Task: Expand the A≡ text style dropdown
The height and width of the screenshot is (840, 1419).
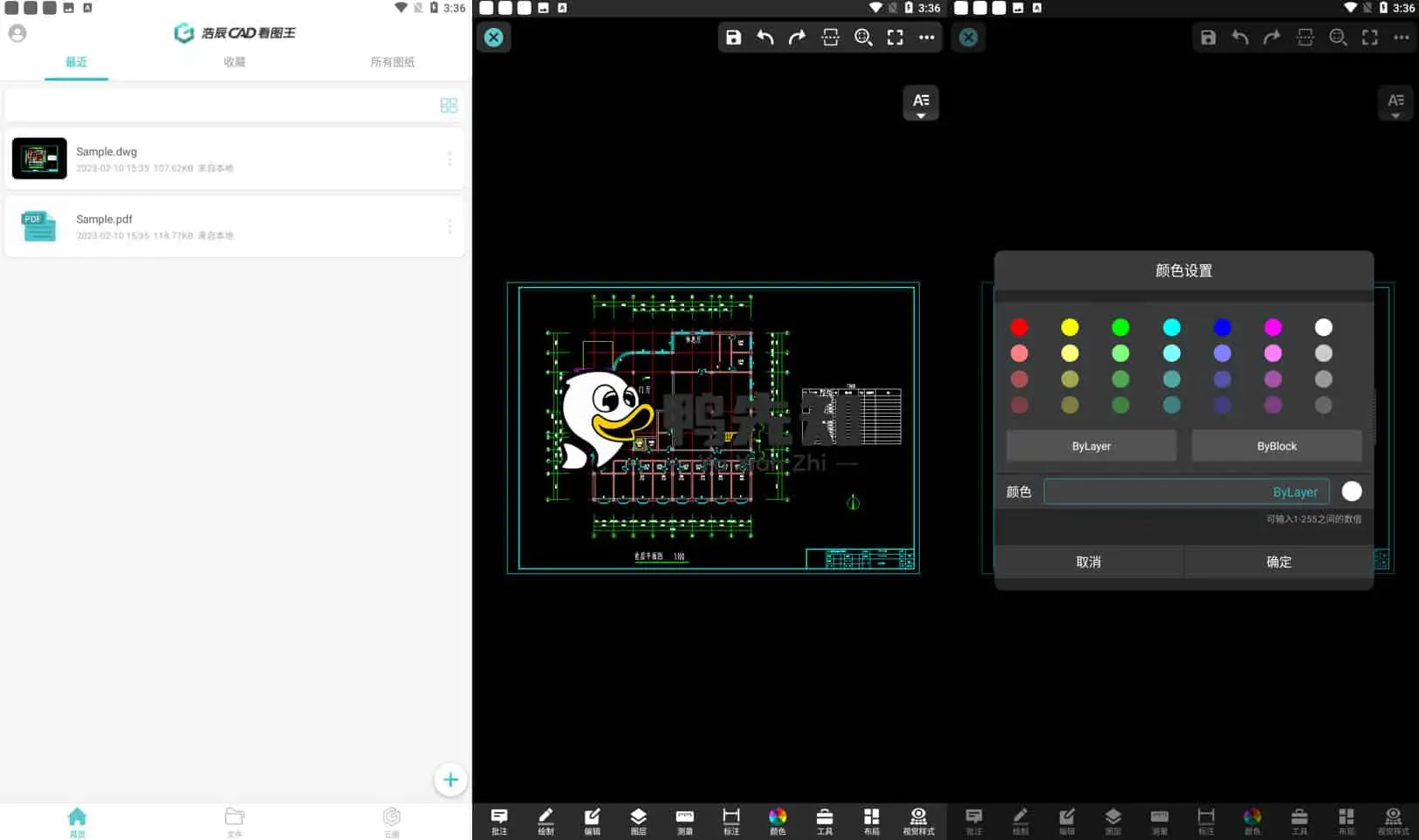Action: (921, 103)
